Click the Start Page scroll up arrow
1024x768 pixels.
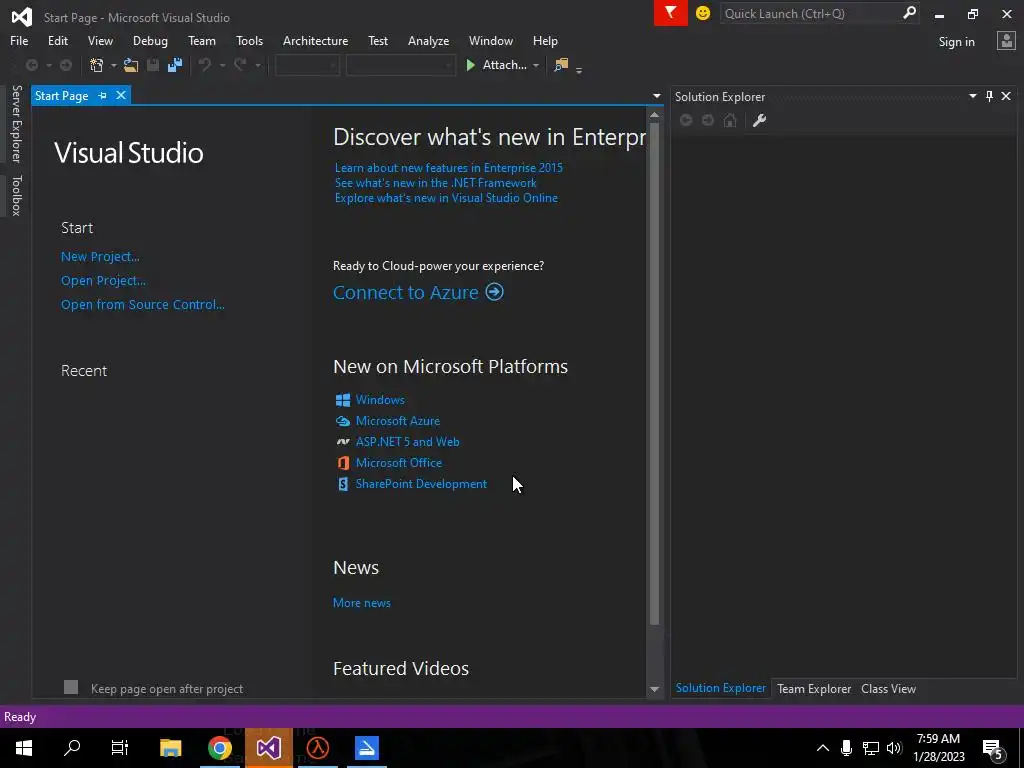pos(654,115)
